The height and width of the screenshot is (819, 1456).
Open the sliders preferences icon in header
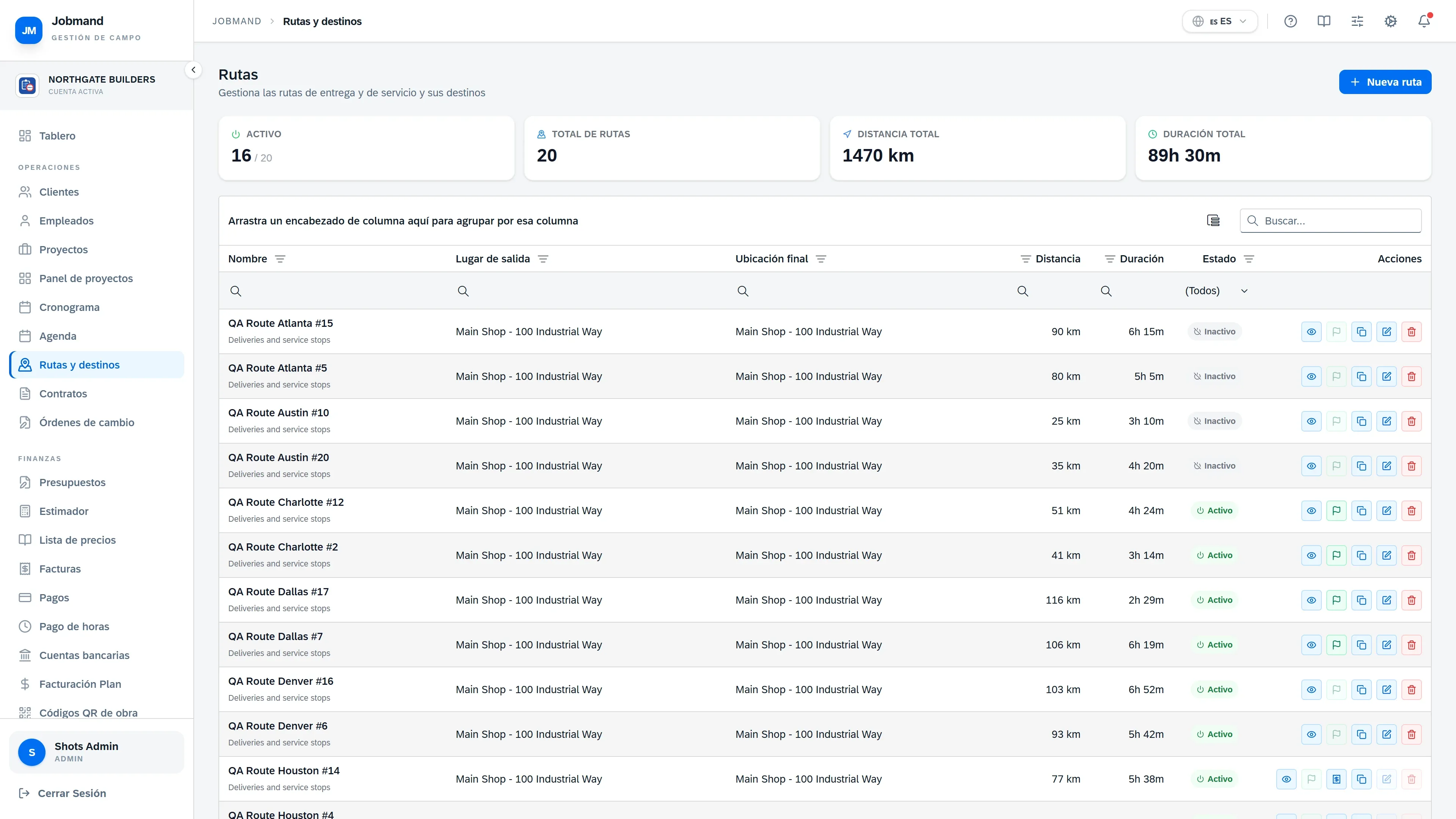coord(1357,22)
